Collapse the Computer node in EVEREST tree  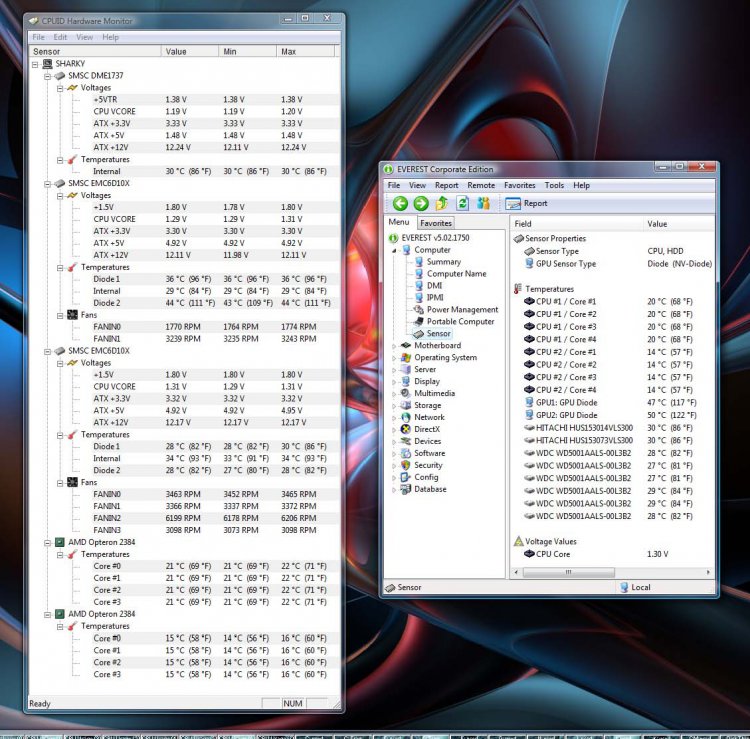tap(394, 250)
